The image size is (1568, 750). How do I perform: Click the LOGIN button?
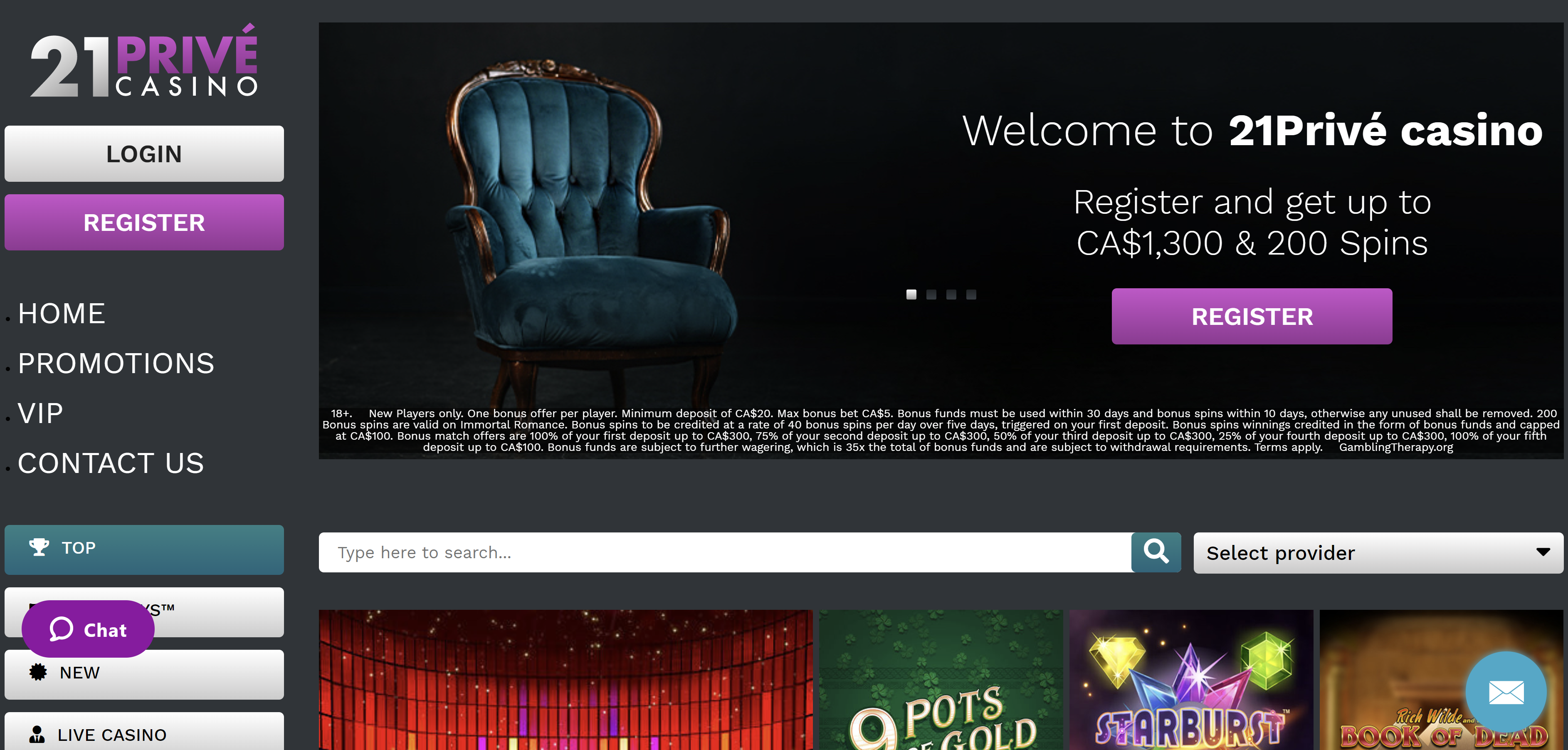(144, 154)
